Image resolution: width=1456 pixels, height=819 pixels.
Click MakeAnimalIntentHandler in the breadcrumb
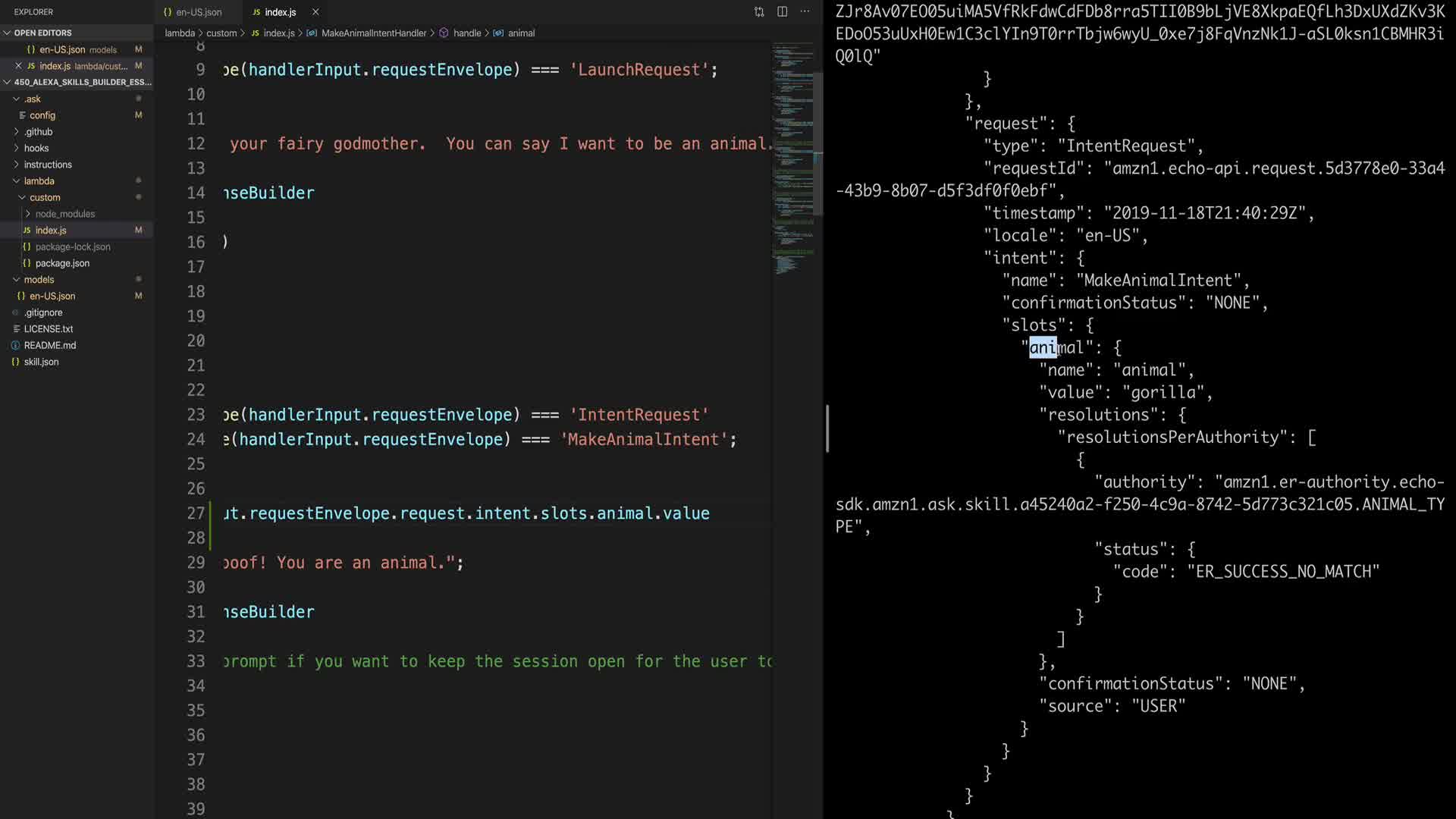tap(374, 33)
